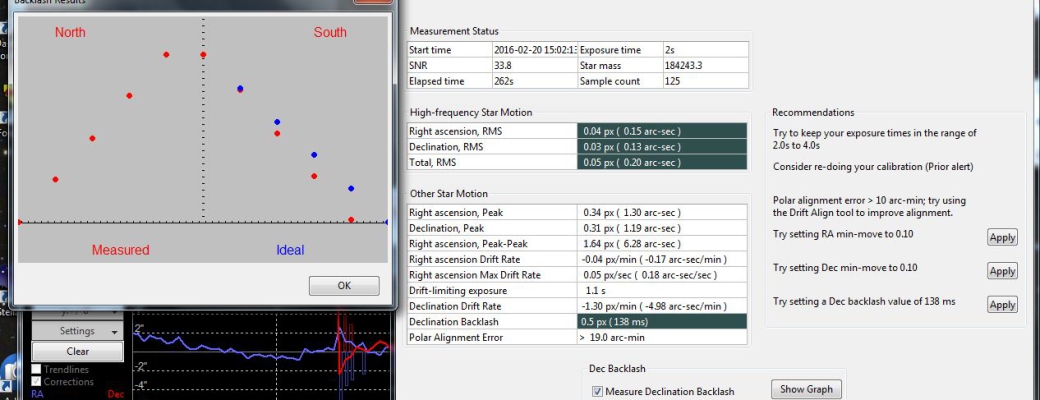
Task: Click the Start time value field
Action: [534, 50]
